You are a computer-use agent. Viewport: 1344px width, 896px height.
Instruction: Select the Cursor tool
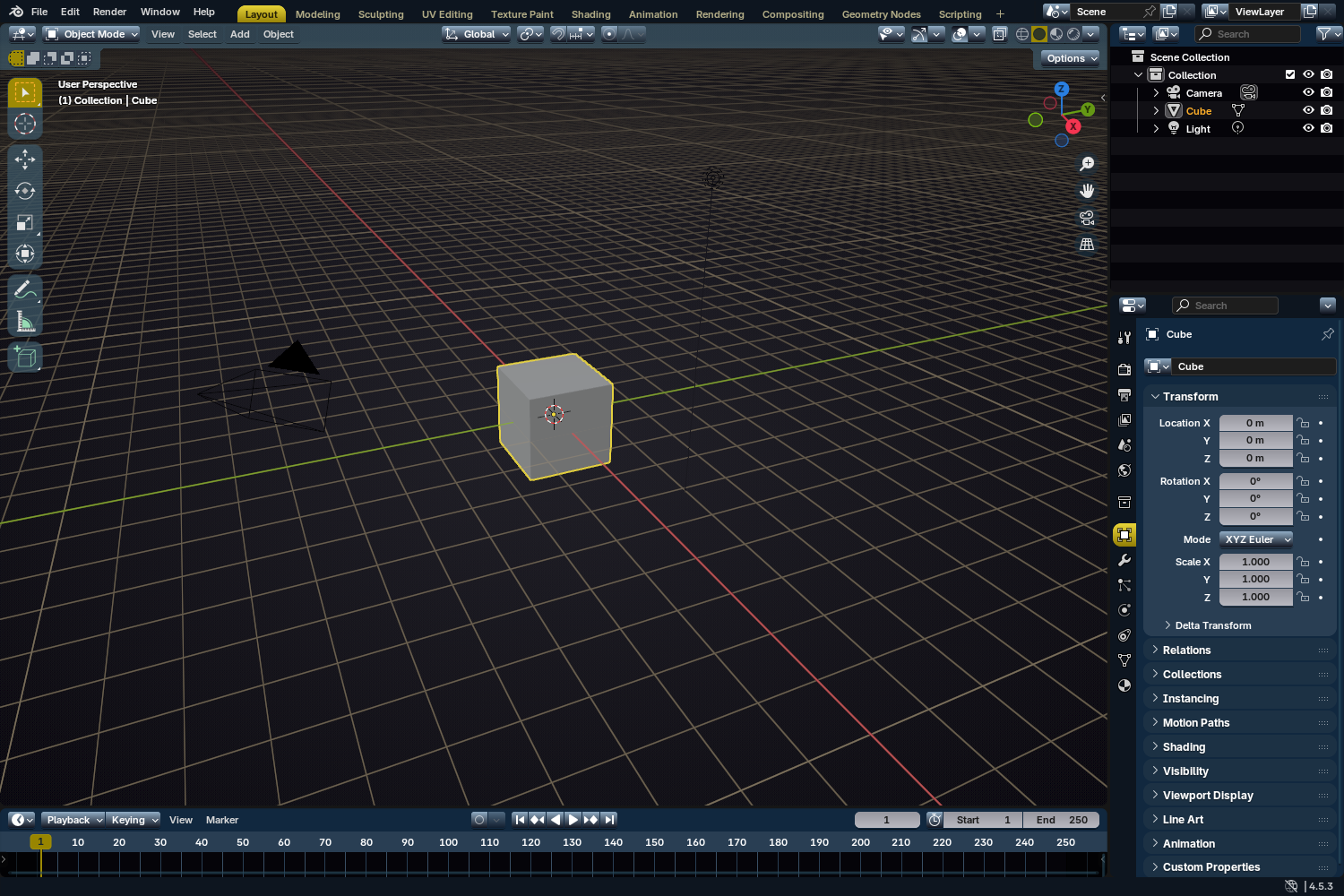(x=25, y=124)
